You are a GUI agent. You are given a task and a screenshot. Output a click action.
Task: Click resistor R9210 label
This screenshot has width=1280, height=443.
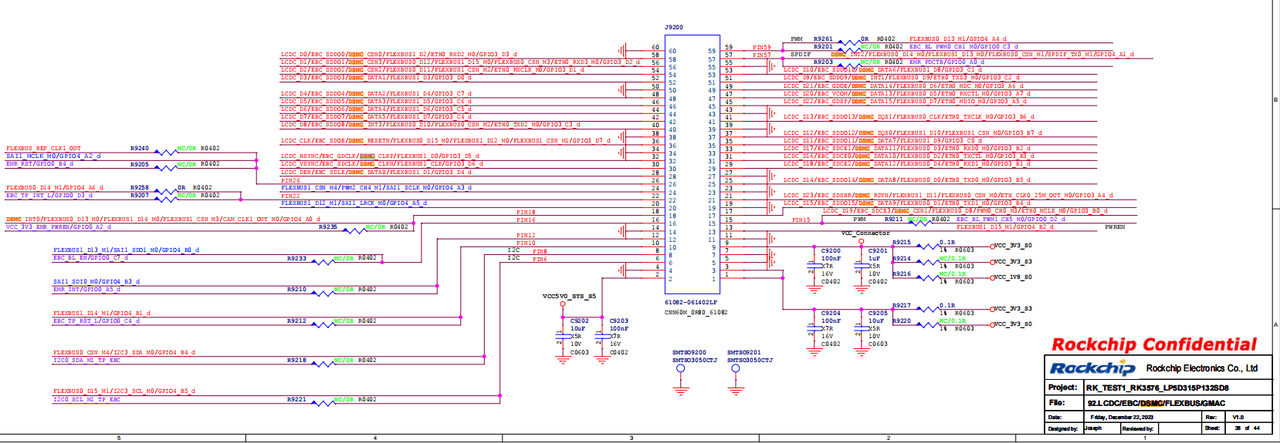(296, 289)
